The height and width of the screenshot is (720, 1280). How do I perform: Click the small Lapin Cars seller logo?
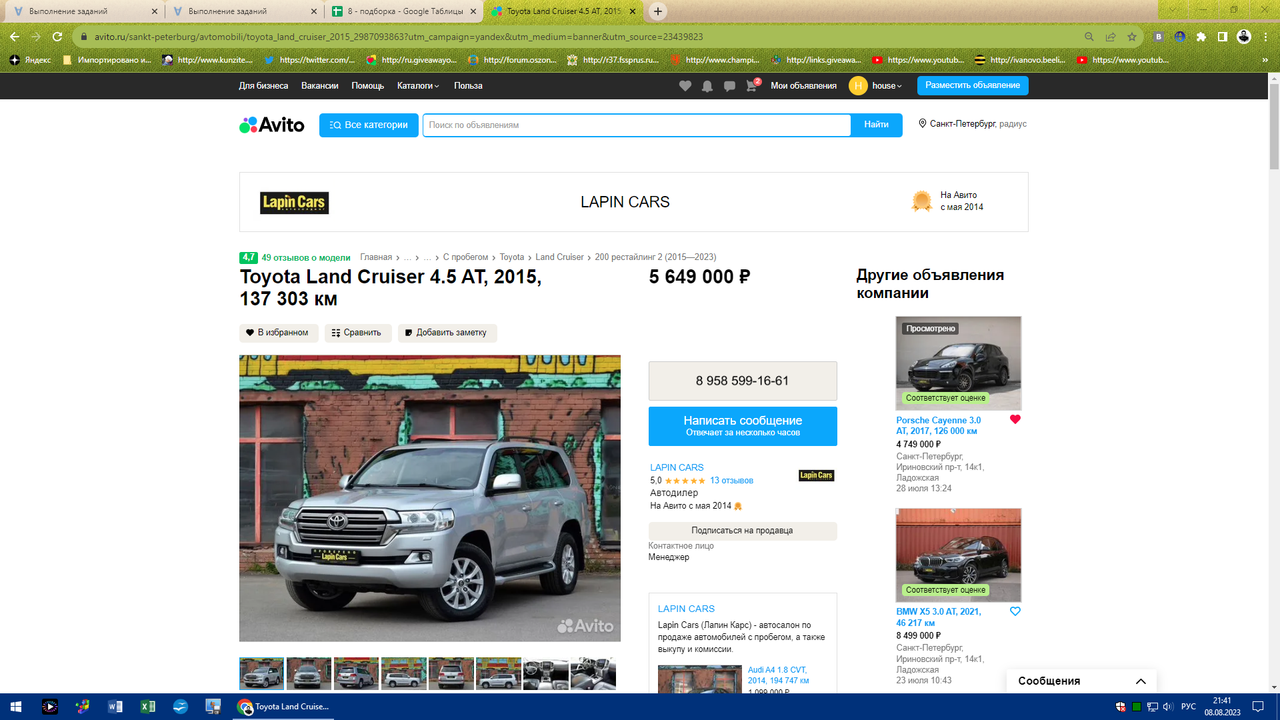coord(816,476)
